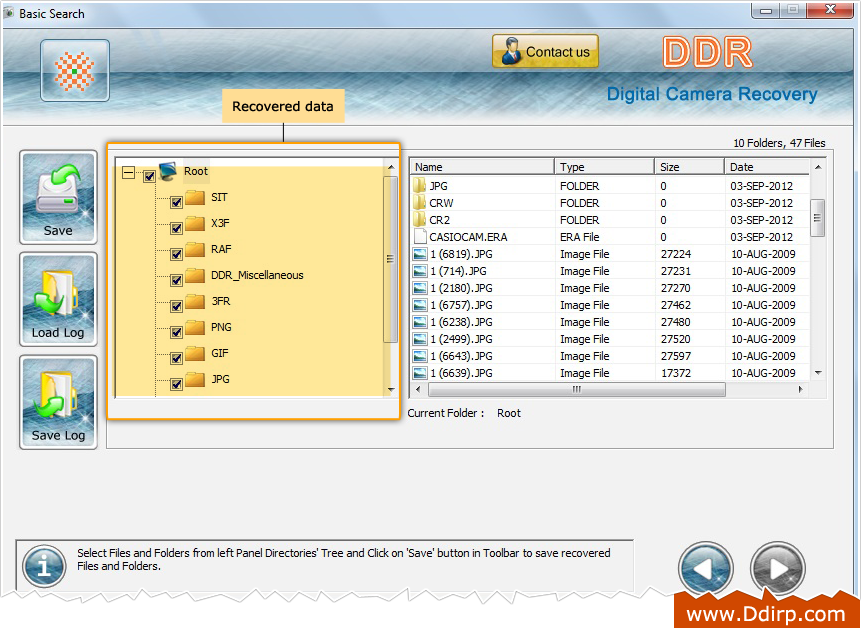861x628 pixels.
Task: Open the Contact us button
Action: 544,51
